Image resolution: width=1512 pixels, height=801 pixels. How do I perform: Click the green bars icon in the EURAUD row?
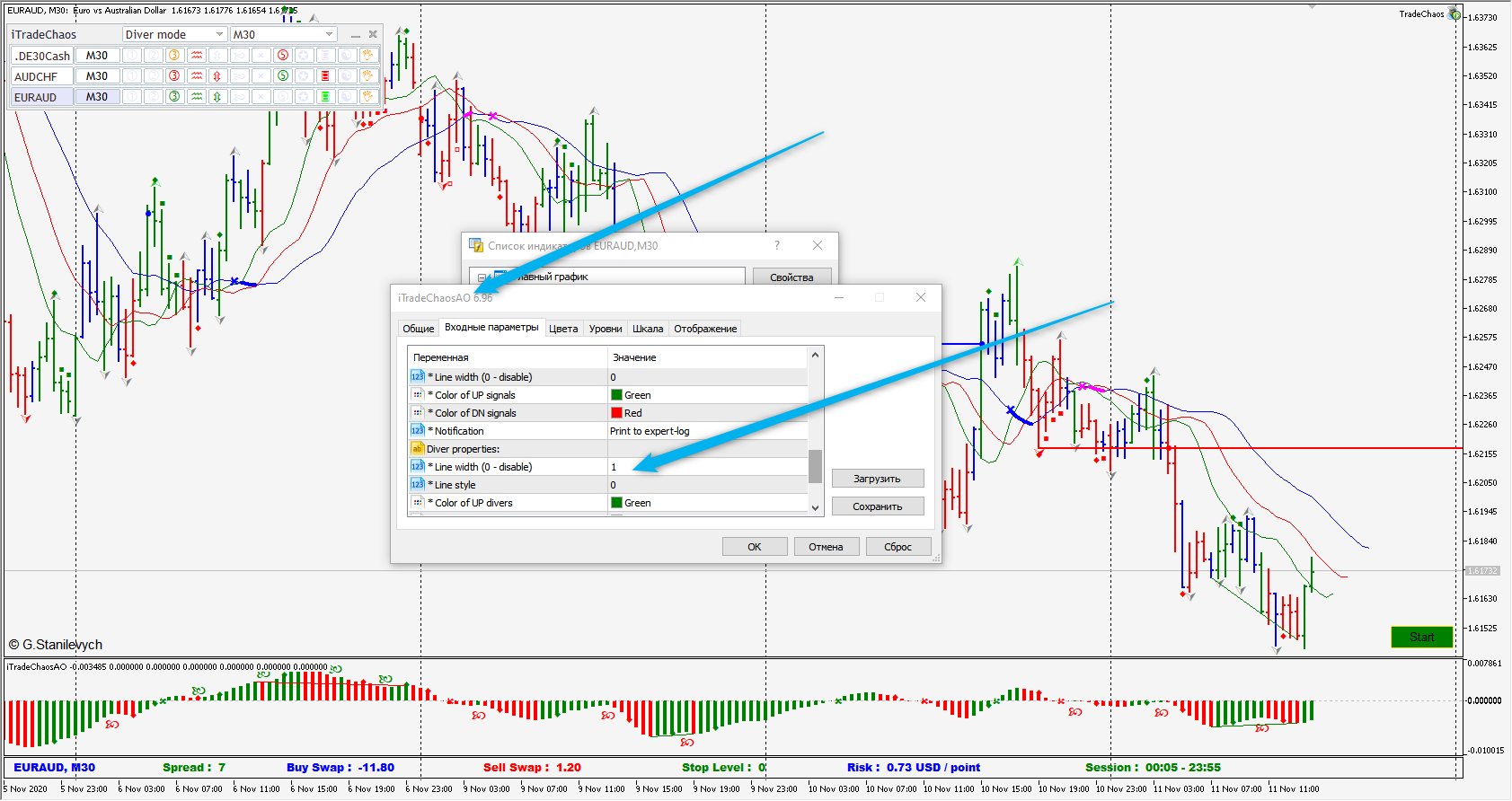[x=325, y=96]
